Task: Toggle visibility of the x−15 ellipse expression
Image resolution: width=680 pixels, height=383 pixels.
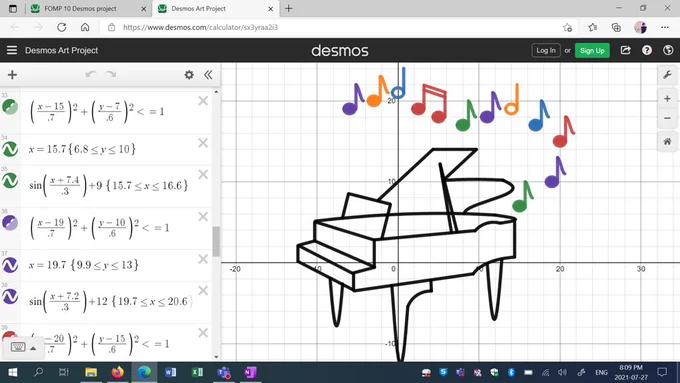Action: (x=10, y=107)
